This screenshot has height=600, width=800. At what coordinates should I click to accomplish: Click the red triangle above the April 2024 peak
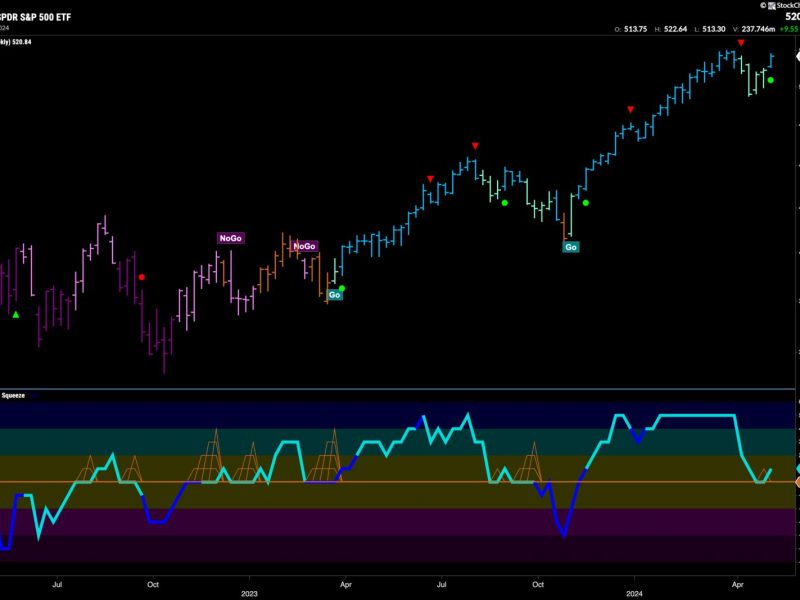pos(741,43)
